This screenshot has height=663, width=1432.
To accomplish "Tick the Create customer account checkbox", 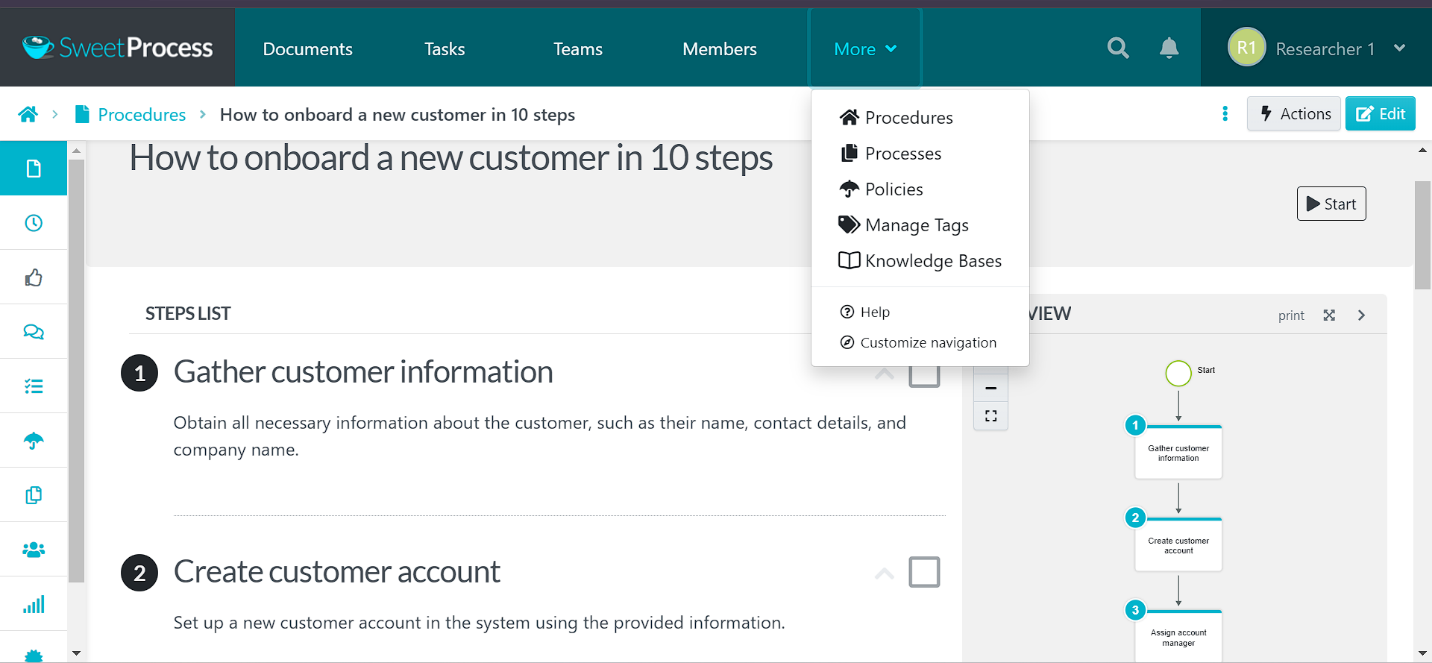I will (924, 573).
